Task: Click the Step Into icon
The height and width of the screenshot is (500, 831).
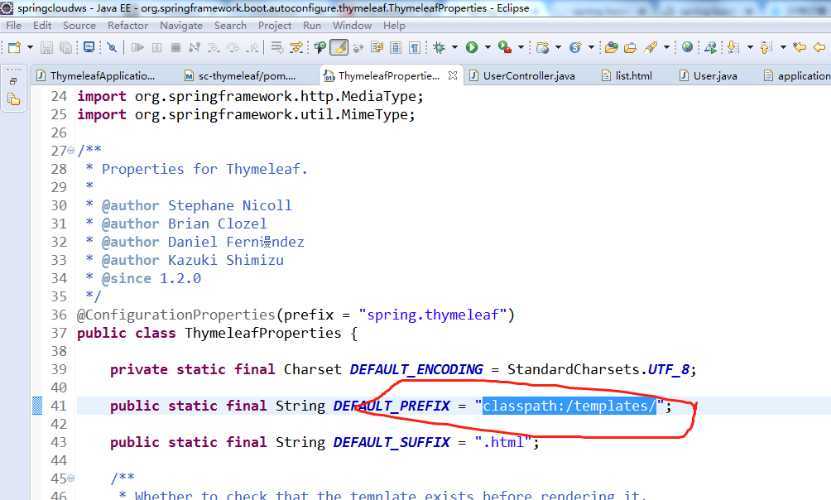Action: coord(214,48)
